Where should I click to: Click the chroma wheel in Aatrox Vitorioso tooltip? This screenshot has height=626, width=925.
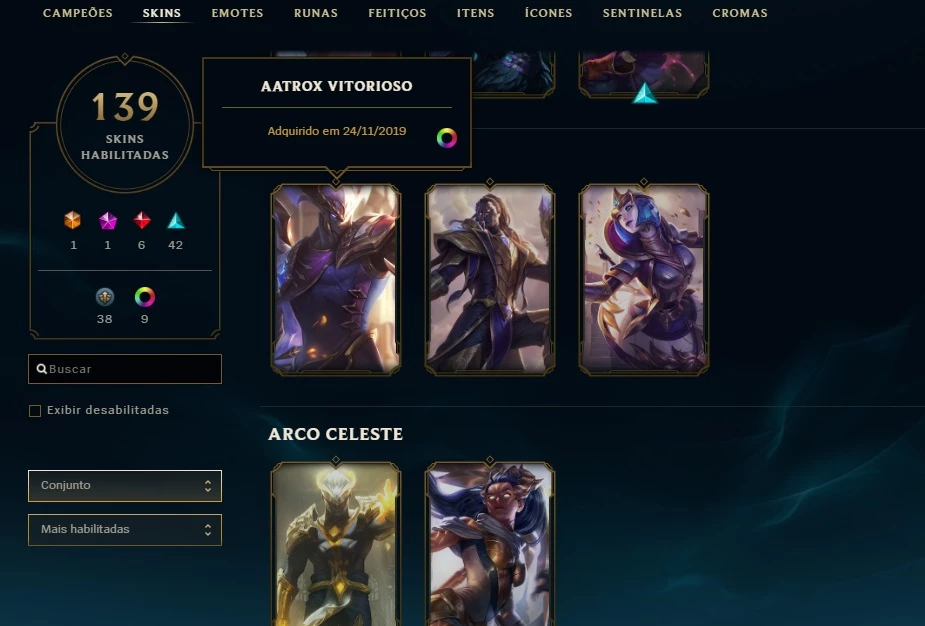coord(447,138)
